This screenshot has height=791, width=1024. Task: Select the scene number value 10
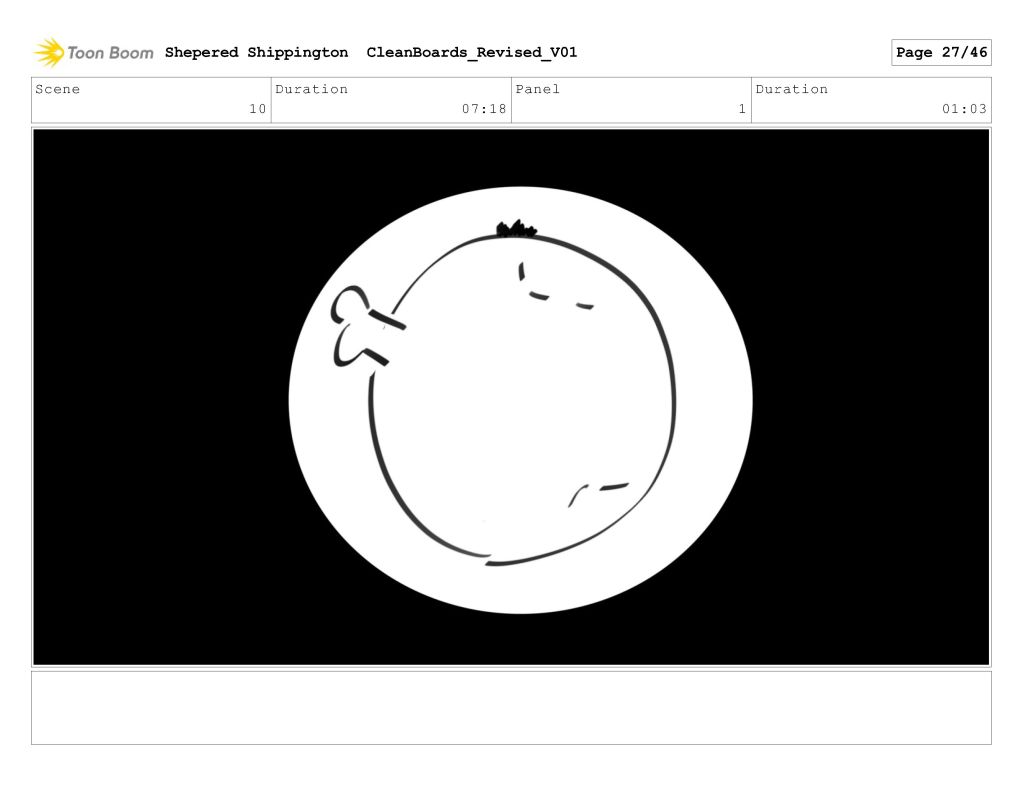(x=257, y=109)
